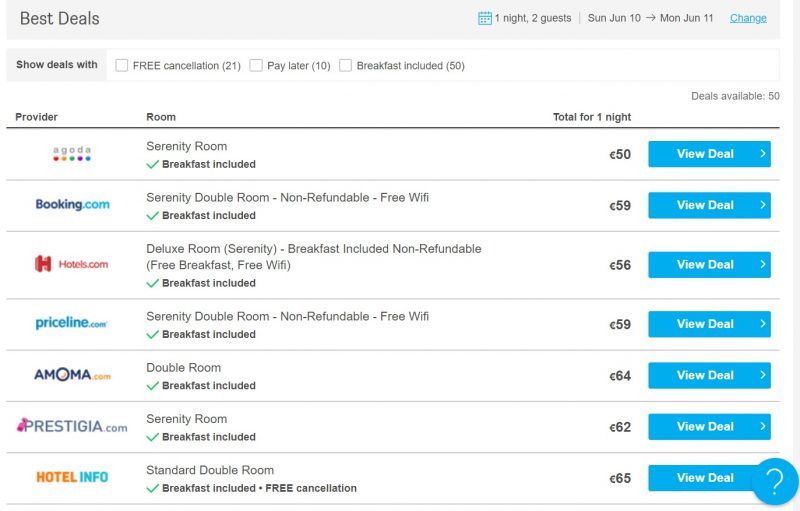
Task: Click arrow chevron on Booking.com View Deal
Action: pyautogui.click(x=763, y=205)
